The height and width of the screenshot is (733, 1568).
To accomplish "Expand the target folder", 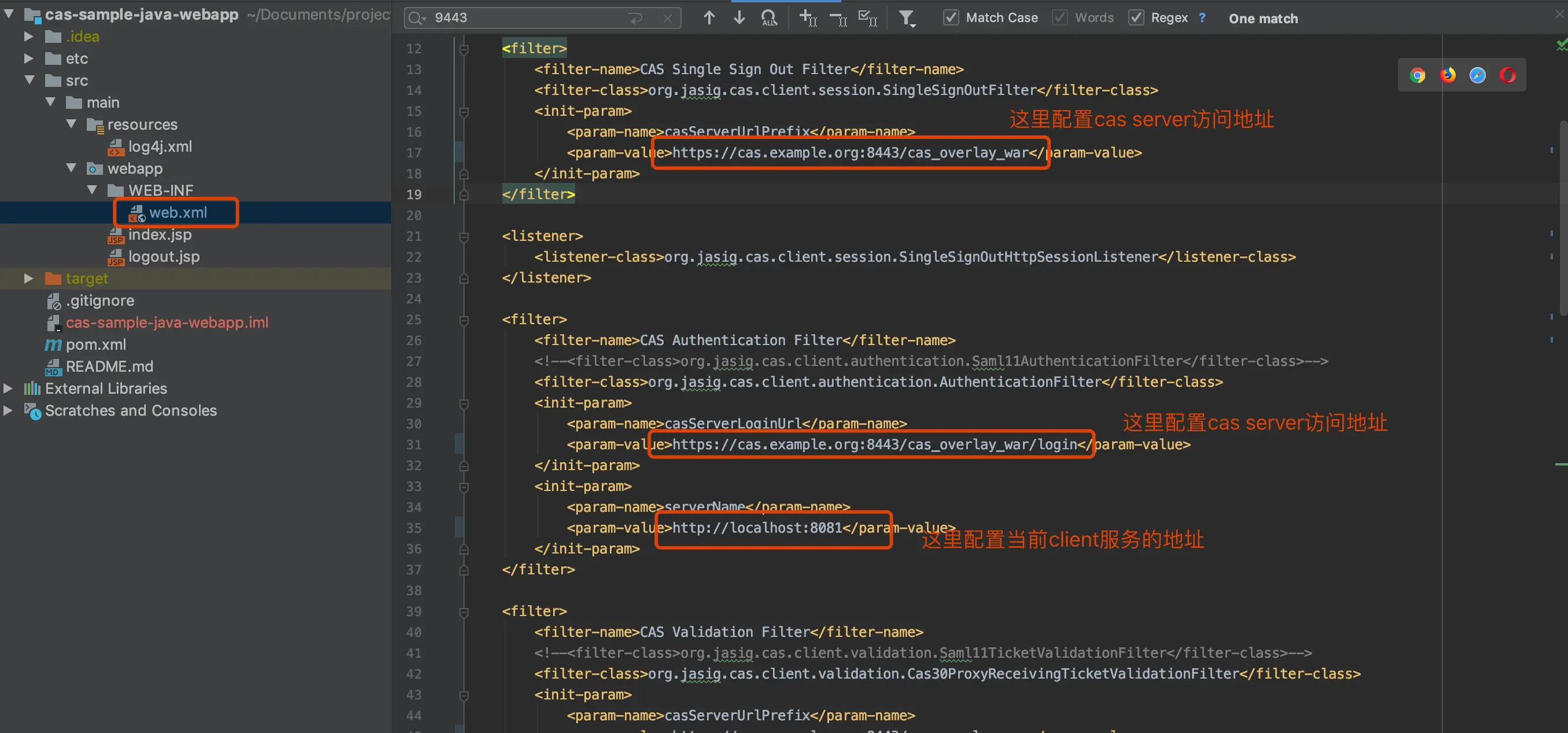I will click(x=28, y=278).
